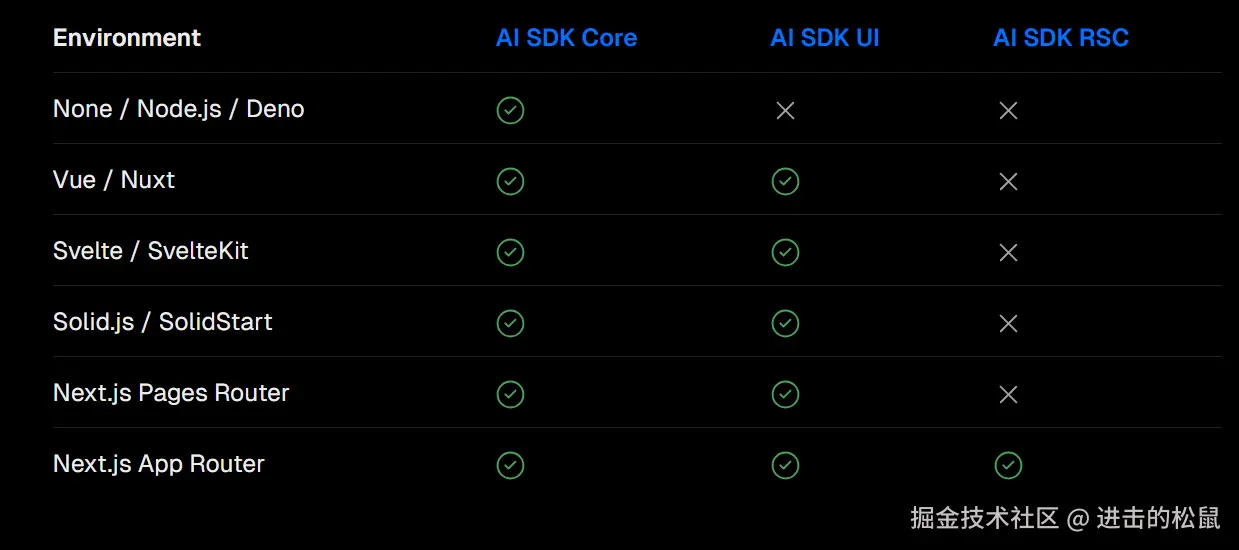Screen dimensions: 1239x550
Task: Click the AI SDK Core header link
Action: click(x=566, y=38)
